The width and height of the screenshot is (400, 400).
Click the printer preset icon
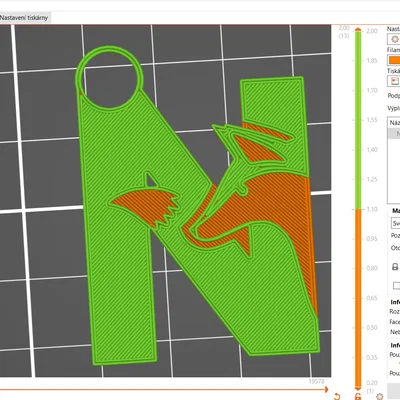click(x=394, y=81)
